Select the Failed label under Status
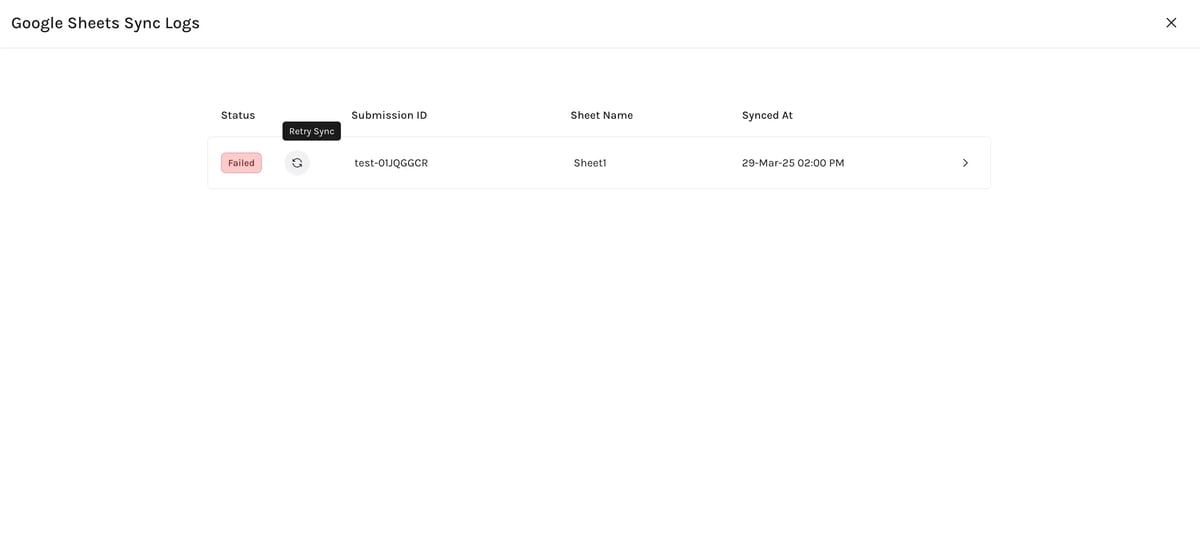Image resolution: width=1200 pixels, height=560 pixels. tap(241, 163)
